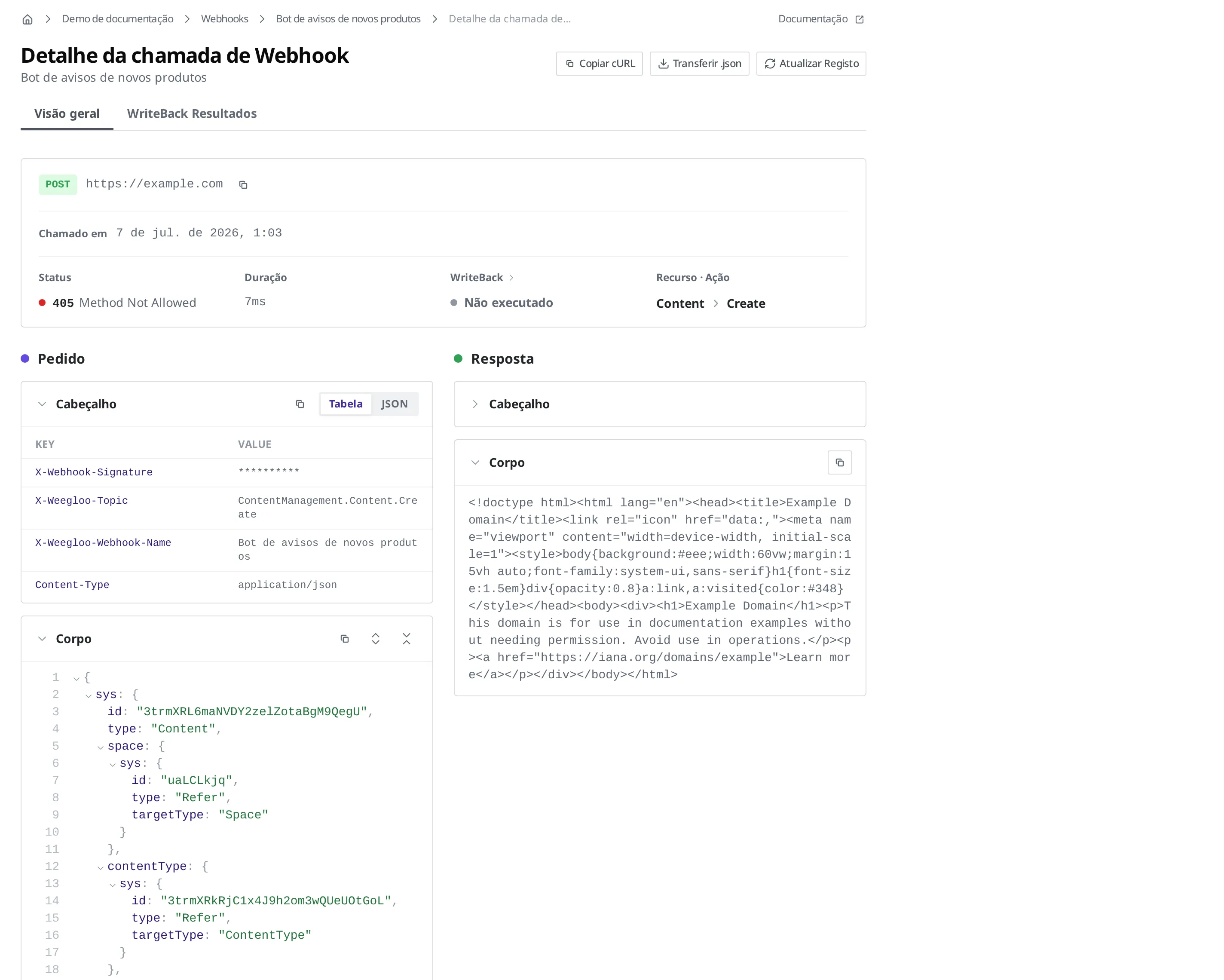The image size is (1224, 980).
Task: Collapse the Pedido Cabeçalho section
Action: (x=42, y=404)
